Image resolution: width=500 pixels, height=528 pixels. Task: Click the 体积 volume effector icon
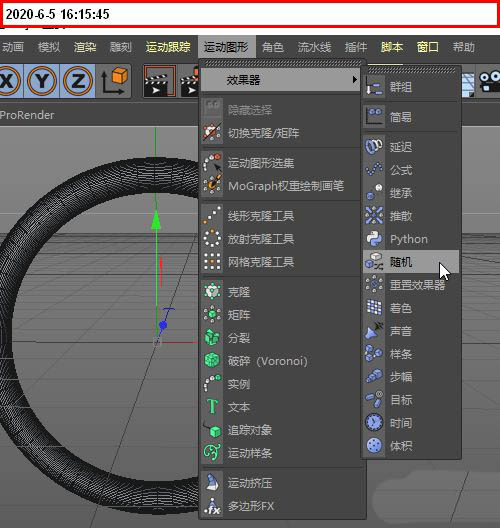click(x=374, y=446)
